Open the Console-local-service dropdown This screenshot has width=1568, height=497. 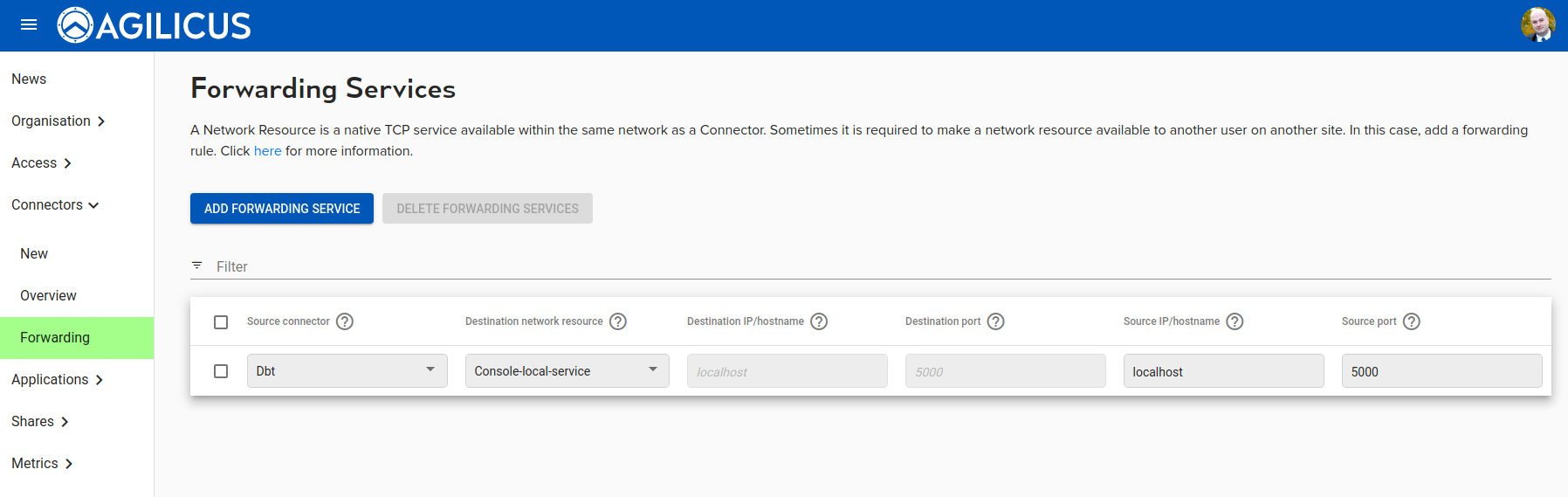[x=567, y=370]
